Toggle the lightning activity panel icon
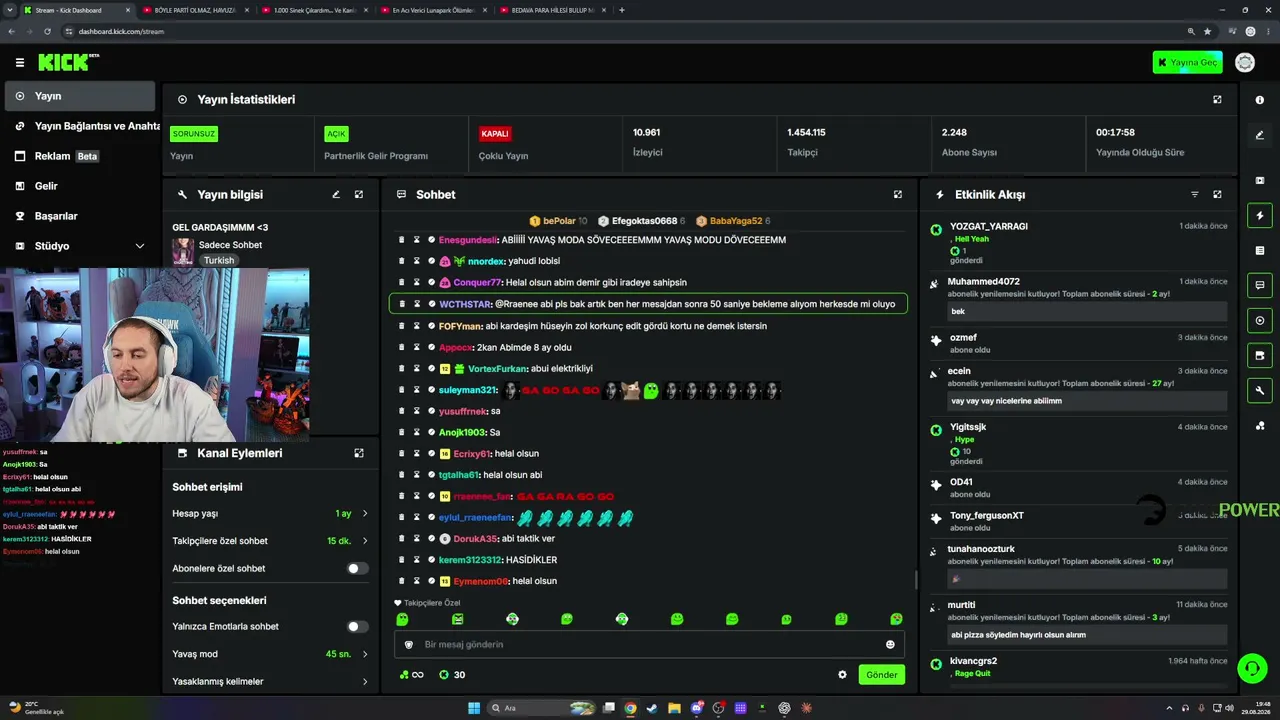This screenshot has width=1280, height=720. tap(1260, 215)
